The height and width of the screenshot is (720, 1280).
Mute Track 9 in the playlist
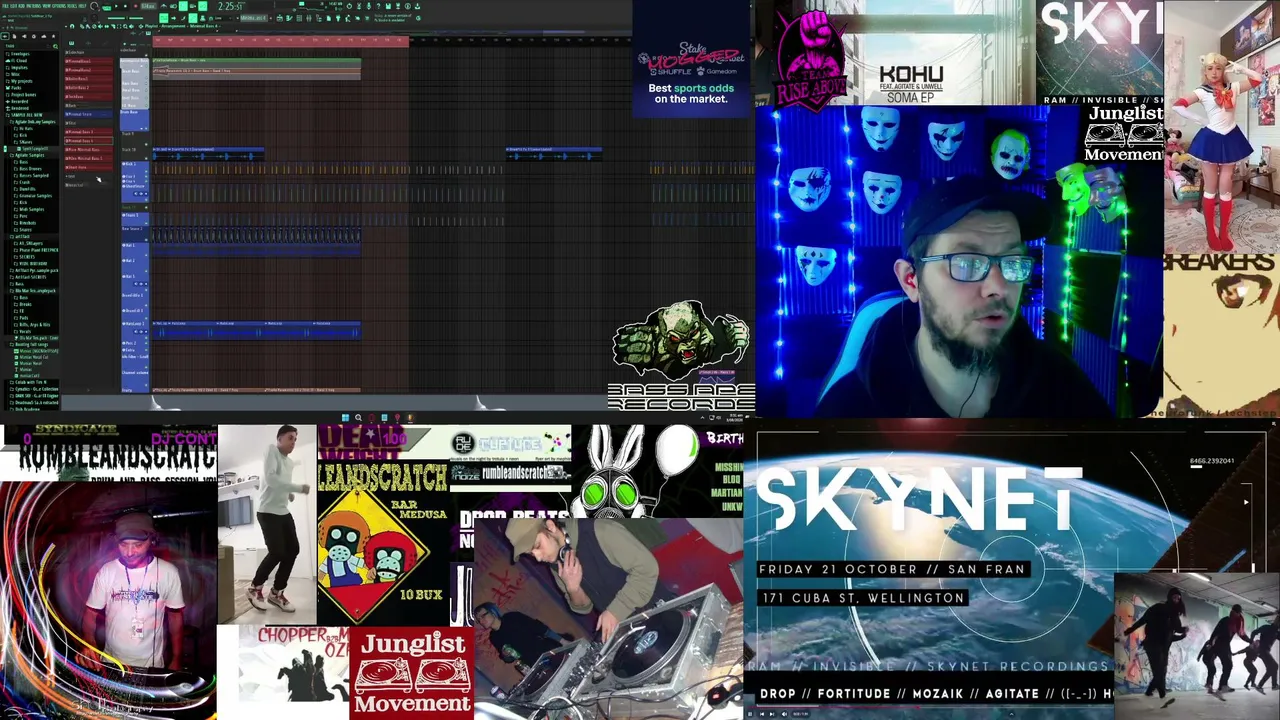click(x=146, y=144)
